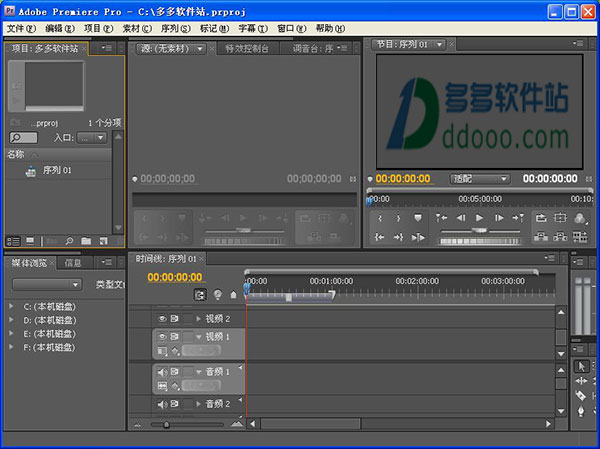This screenshot has width=600, height=449.
Task: Click Set In Point in program monitor
Action: point(380,218)
